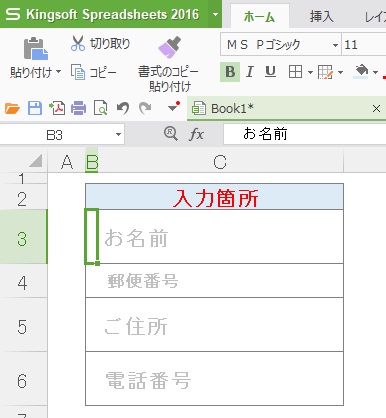
Task: Switch to the 挿入 tab
Action: [x=321, y=16]
